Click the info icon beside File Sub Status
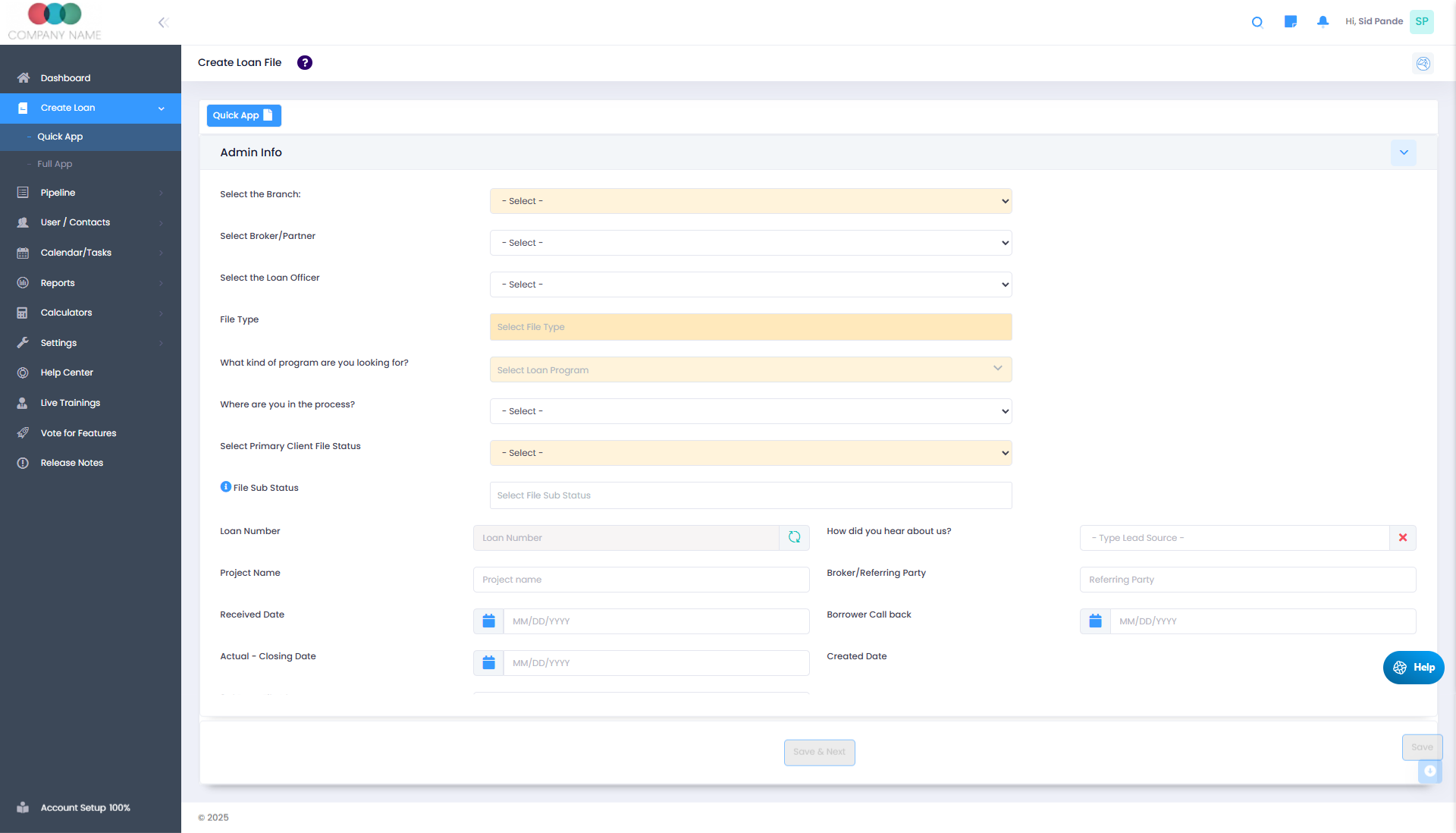The width and height of the screenshot is (1456, 833). pyautogui.click(x=224, y=486)
